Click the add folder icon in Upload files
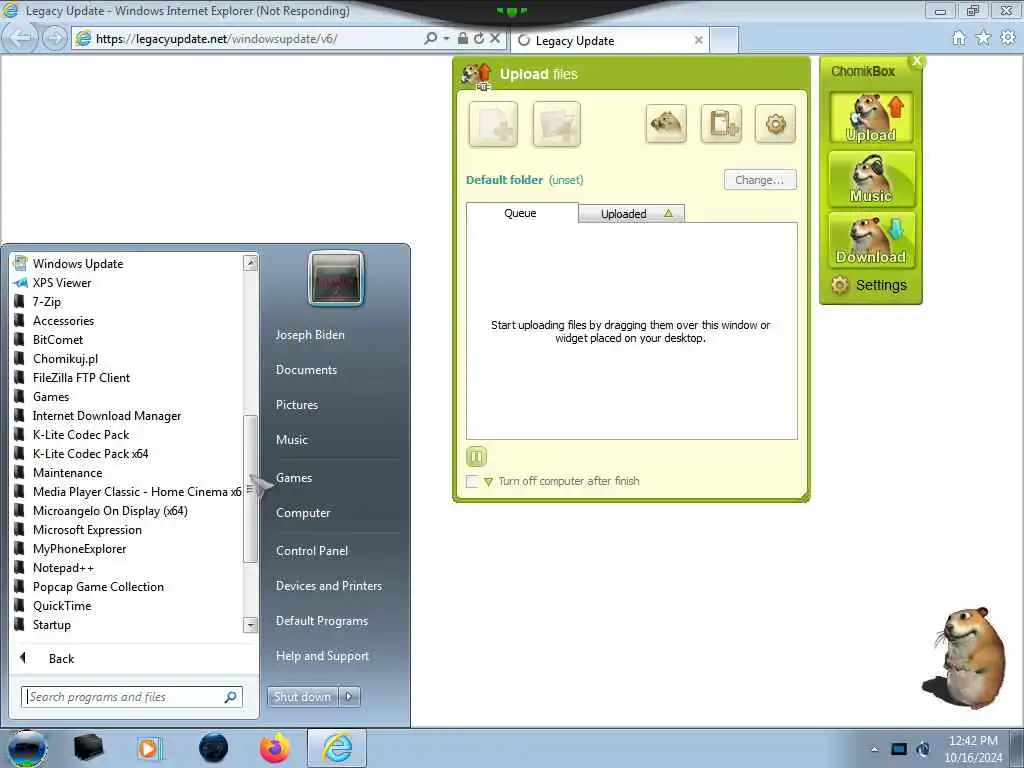This screenshot has height=768, width=1024. (556, 124)
